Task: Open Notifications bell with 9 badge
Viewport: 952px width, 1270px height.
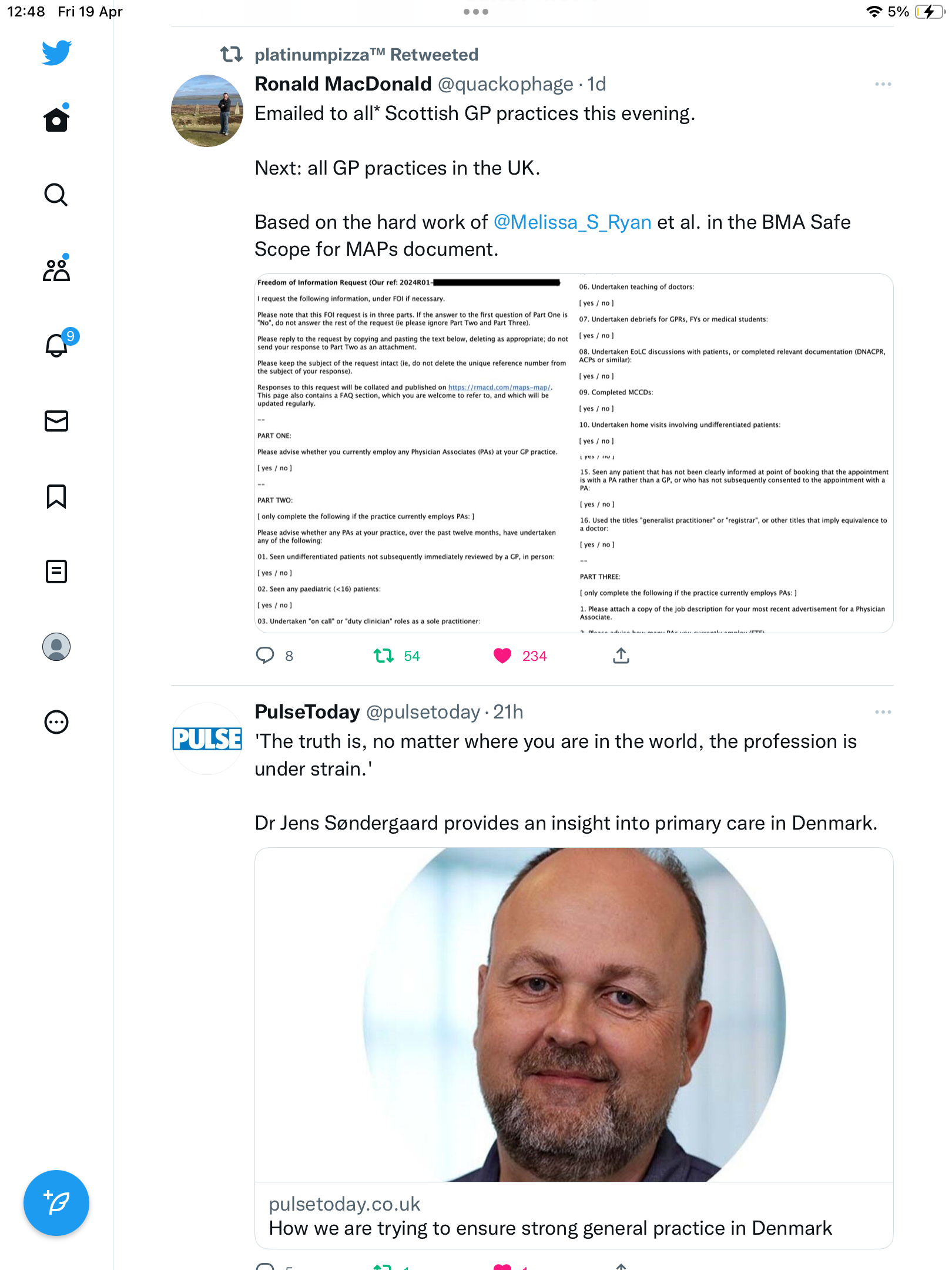Action: pos(57,345)
